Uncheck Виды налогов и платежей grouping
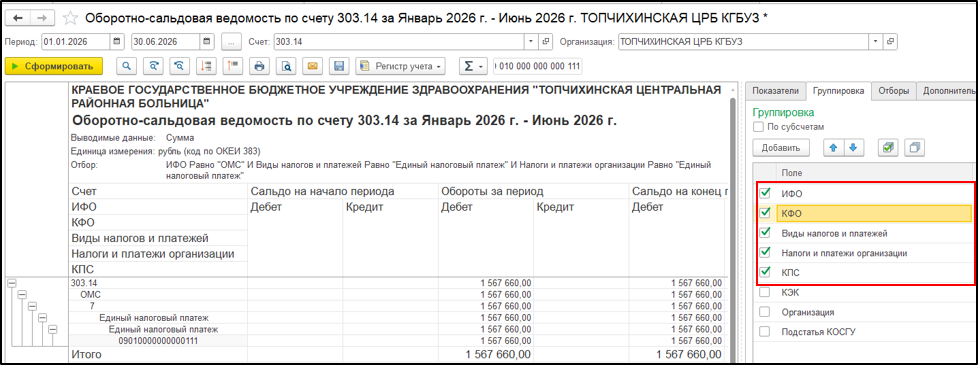This screenshot has width=978, height=365. pos(765,233)
